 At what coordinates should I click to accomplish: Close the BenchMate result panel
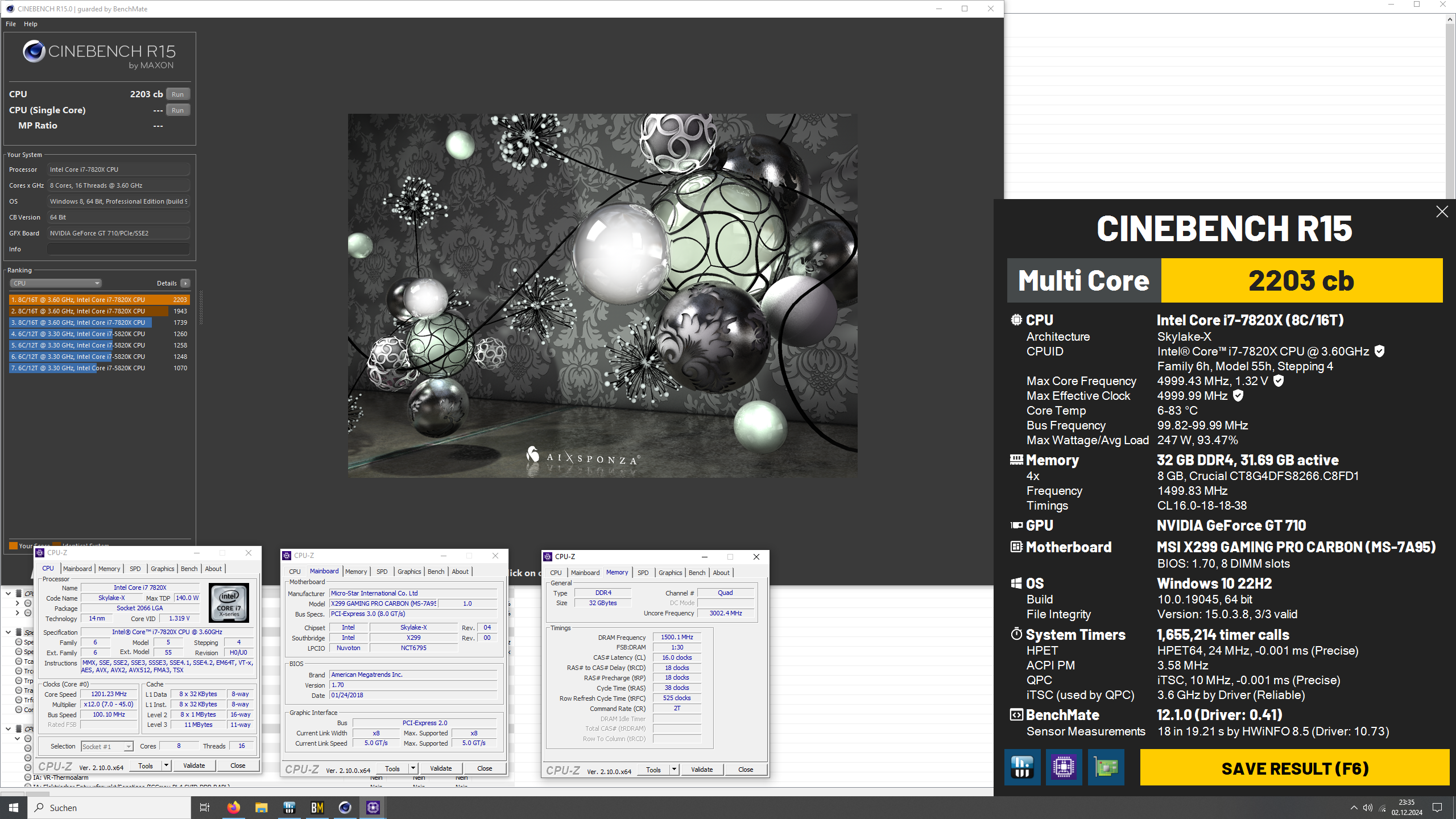[x=1442, y=212]
